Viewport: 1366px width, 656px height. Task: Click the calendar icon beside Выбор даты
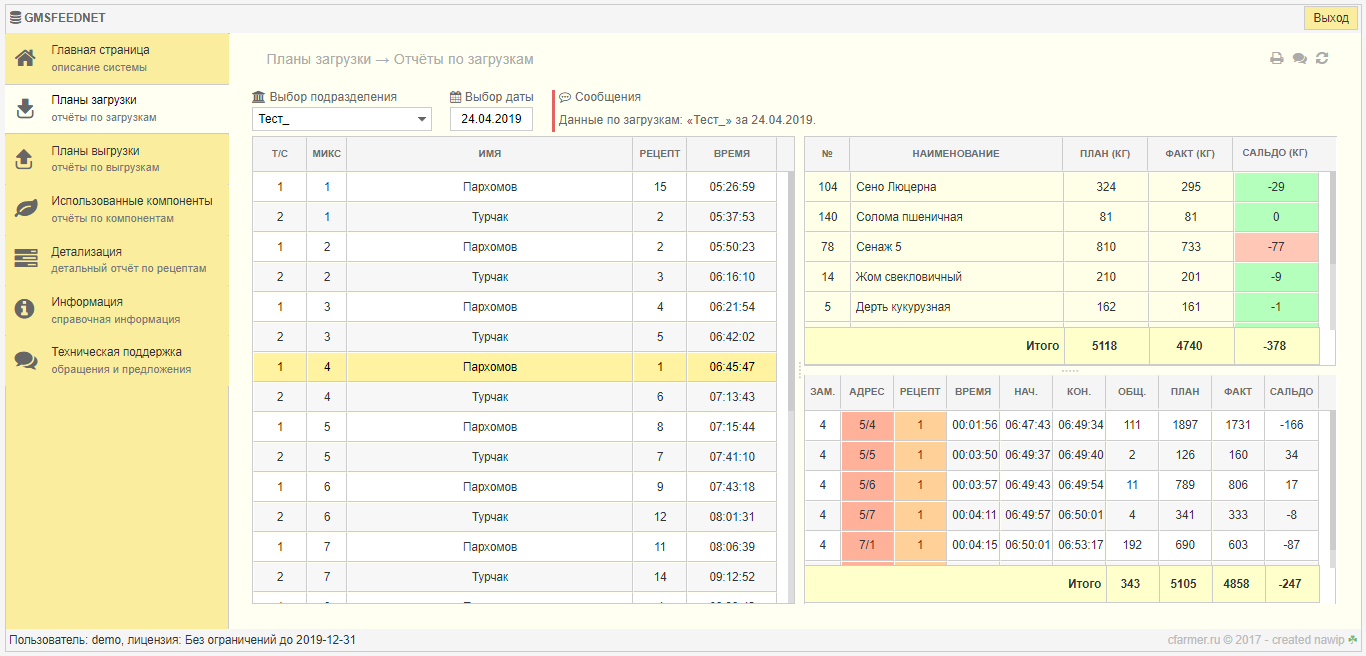point(456,97)
